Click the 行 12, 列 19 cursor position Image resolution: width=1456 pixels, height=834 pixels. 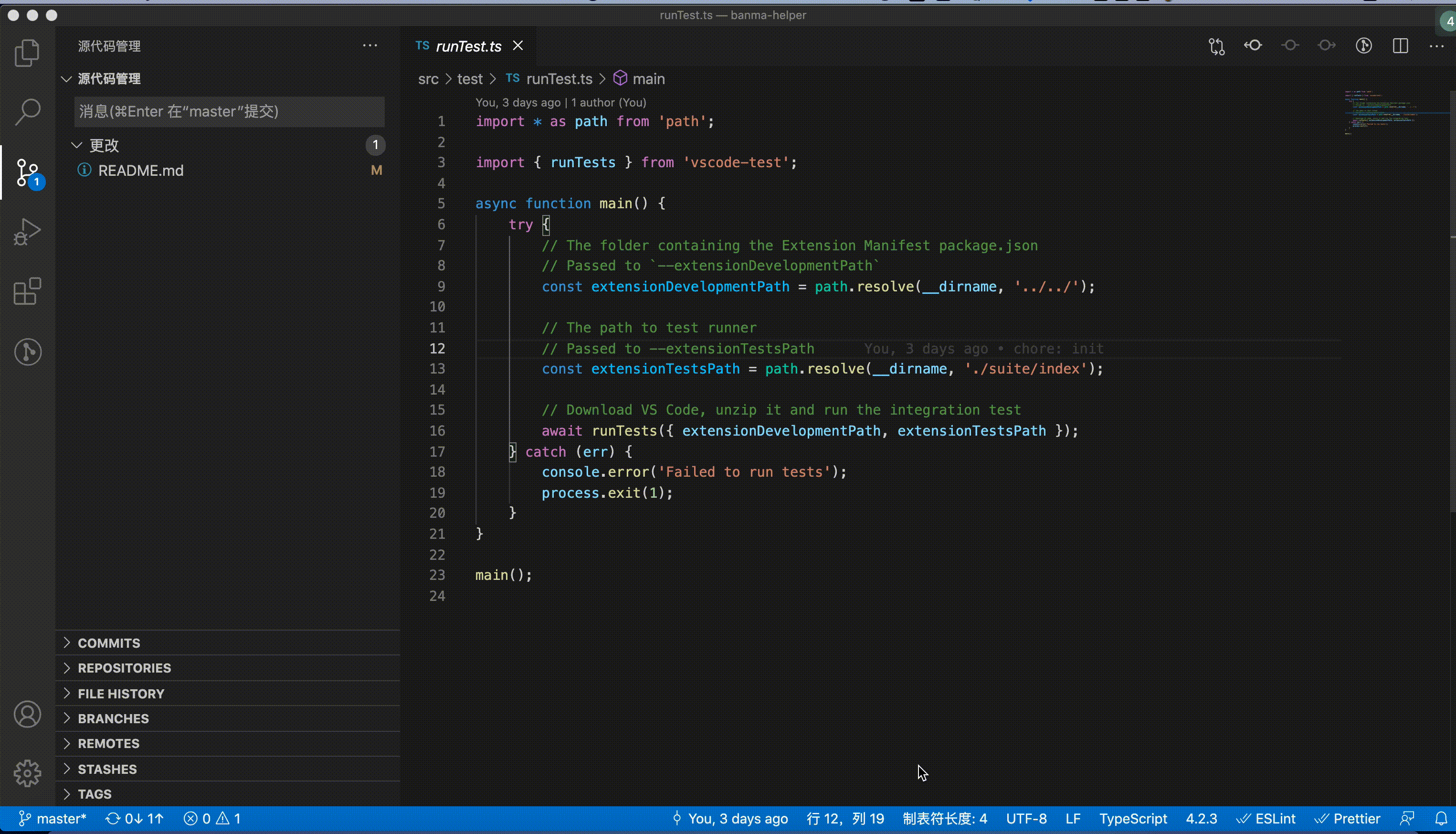[845, 819]
